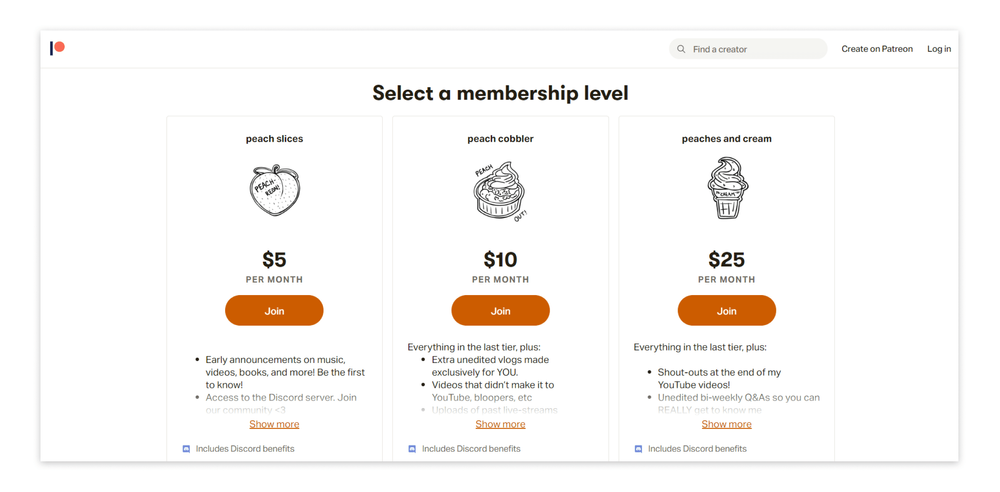Click Discord icon under peach cobbler tier
1000x492 pixels.
pyautogui.click(x=412, y=449)
